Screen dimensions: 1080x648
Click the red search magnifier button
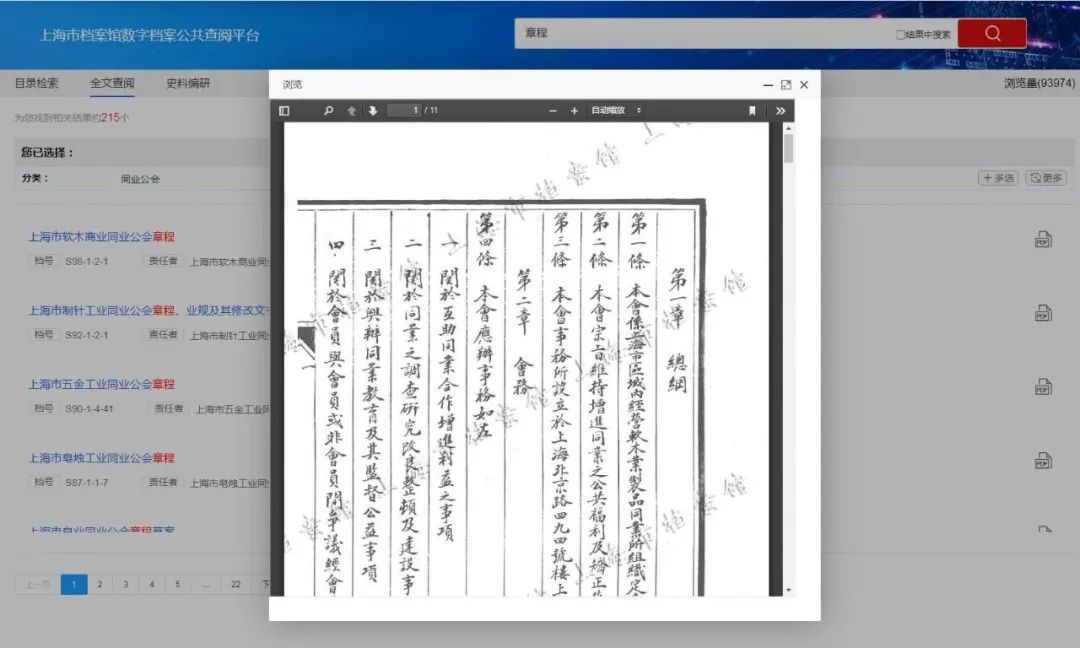pos(991,33)
